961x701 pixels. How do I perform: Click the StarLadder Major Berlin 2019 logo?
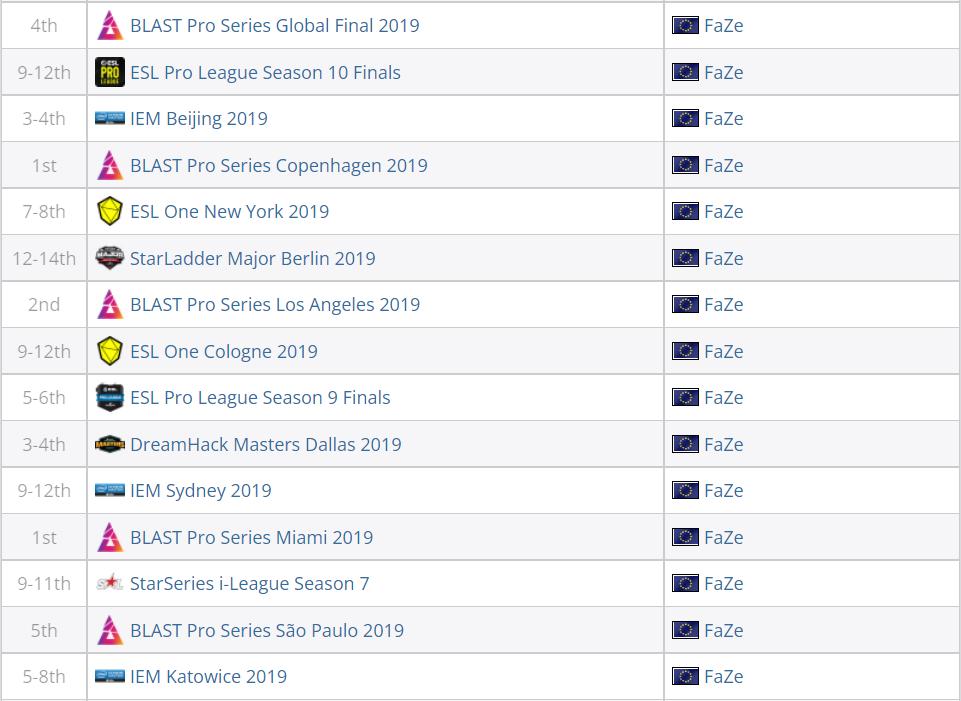click(x=110, y=257)
